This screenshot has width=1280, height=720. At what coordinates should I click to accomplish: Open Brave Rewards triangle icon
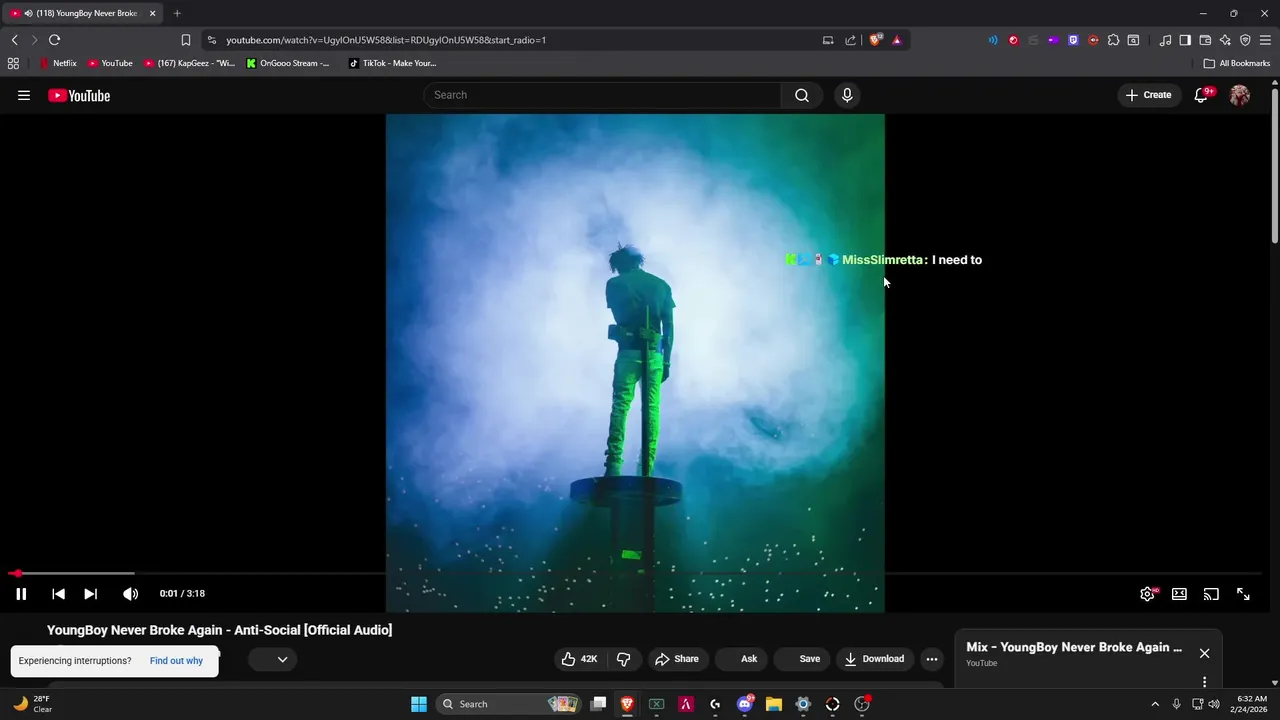[x=896, y=40]
